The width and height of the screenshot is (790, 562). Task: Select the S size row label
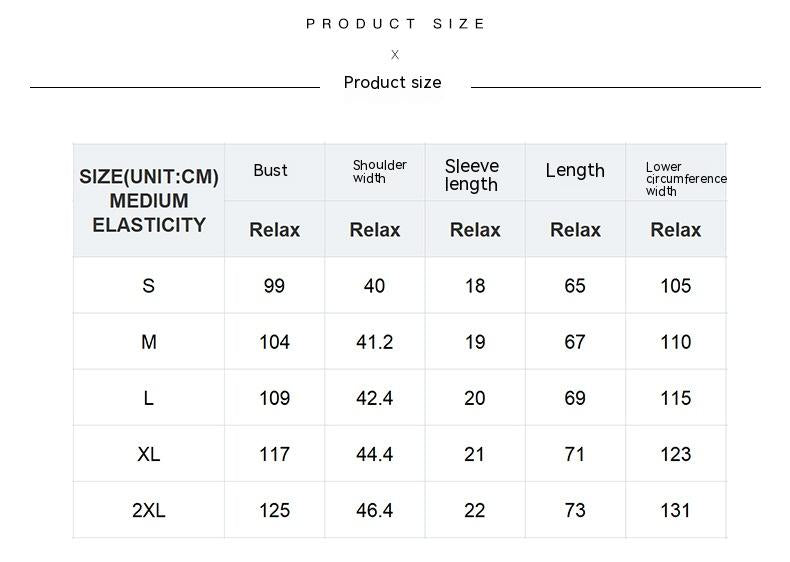coord(148,286)
